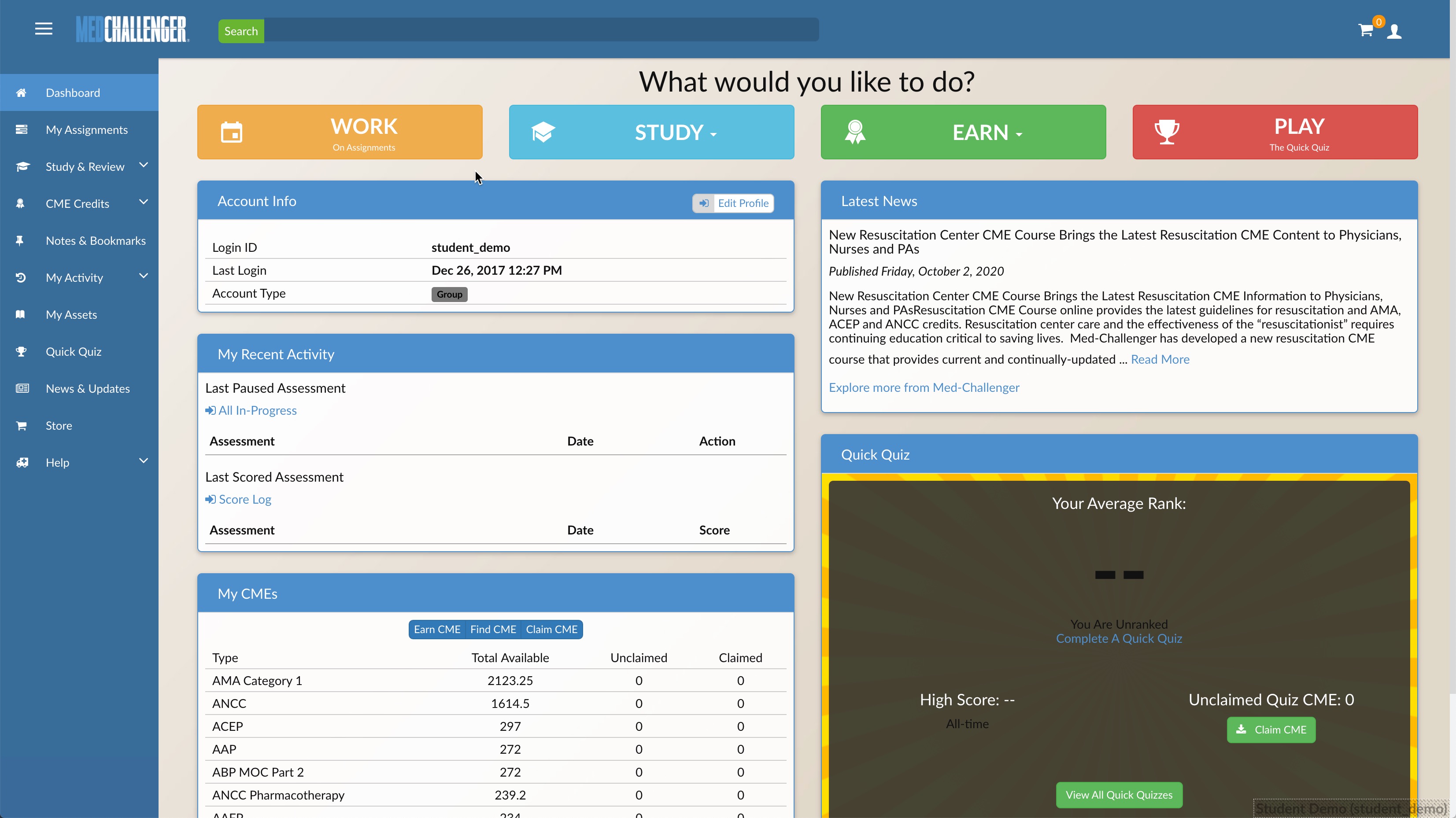This screenshot has width=1456, height=818.
Task: Click the Dashboard home icon in sidebar
Action: coord(22,92)
